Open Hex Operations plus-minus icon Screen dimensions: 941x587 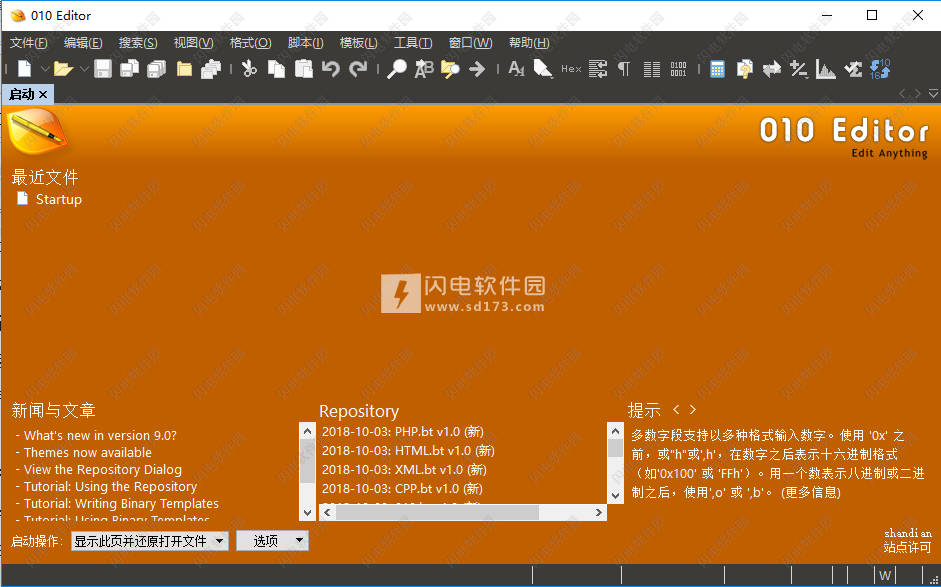pyautogui.click(x=799, y=69)
